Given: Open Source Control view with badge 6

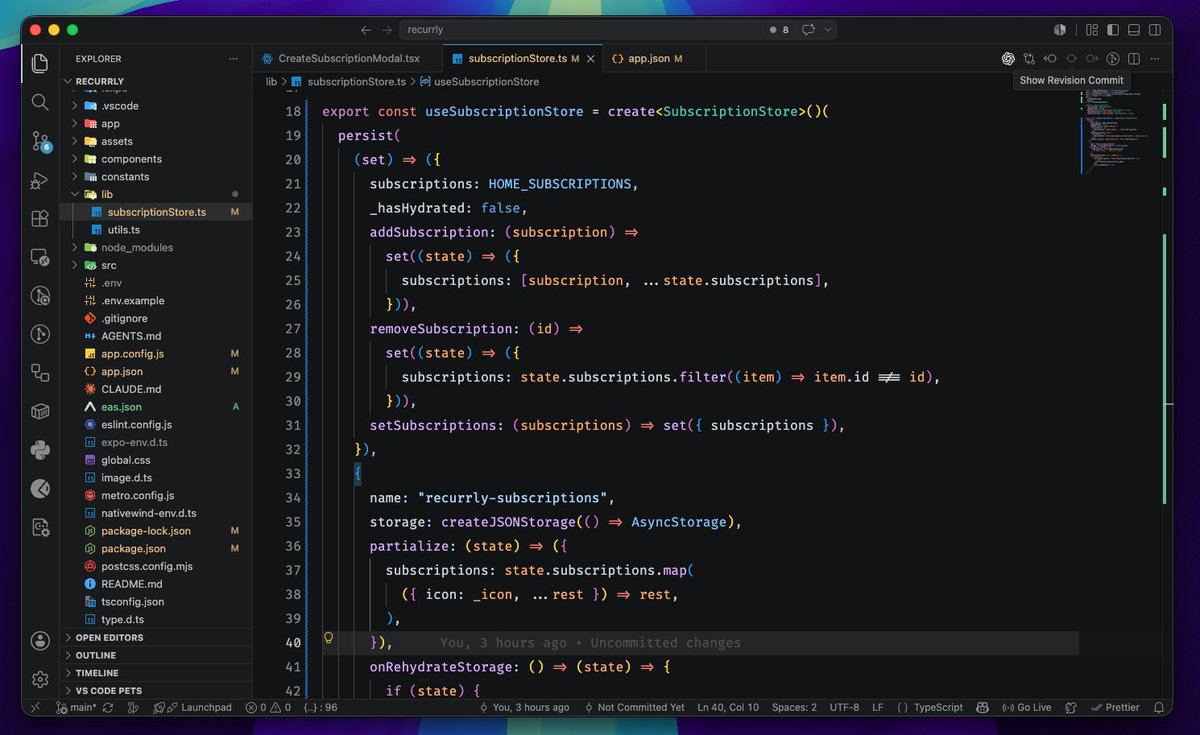Looking at the screenshot, I should pos(40,141).
